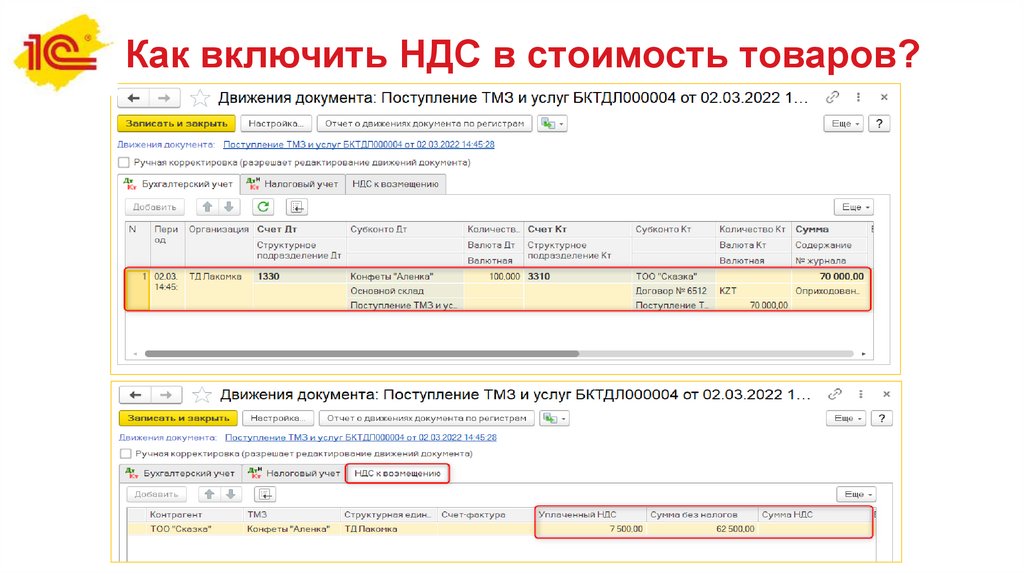
Task: Select 'НДС к возмещению' tab in lower window
Action: (x=397, y=473)
